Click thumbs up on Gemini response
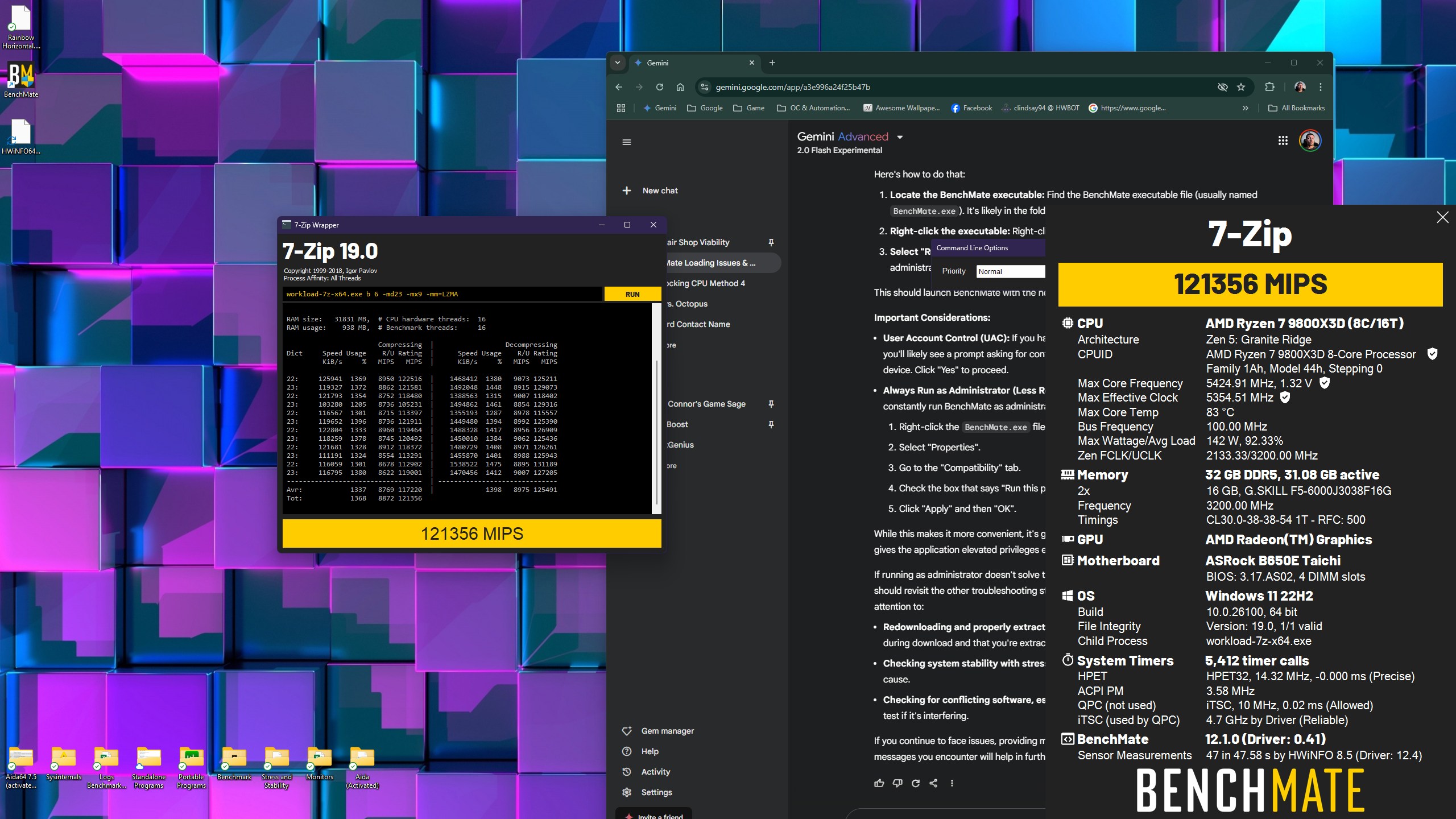The width and height of the screenshot is (1456, 819). point(879,783)
